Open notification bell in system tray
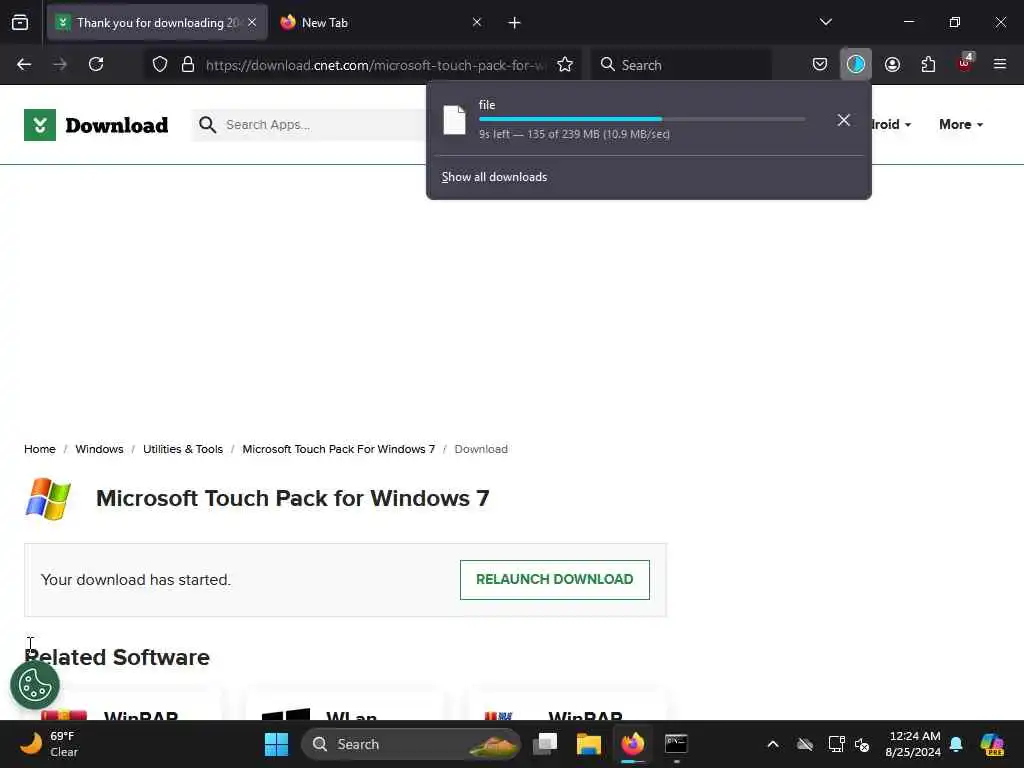The image size is (1024, 768). [956, 744]
